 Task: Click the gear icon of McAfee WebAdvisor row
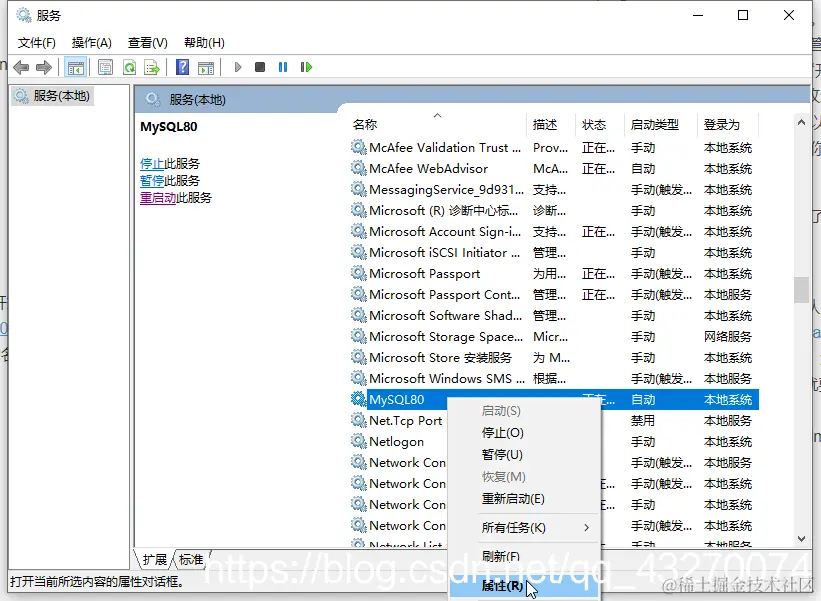coord(358,168)
